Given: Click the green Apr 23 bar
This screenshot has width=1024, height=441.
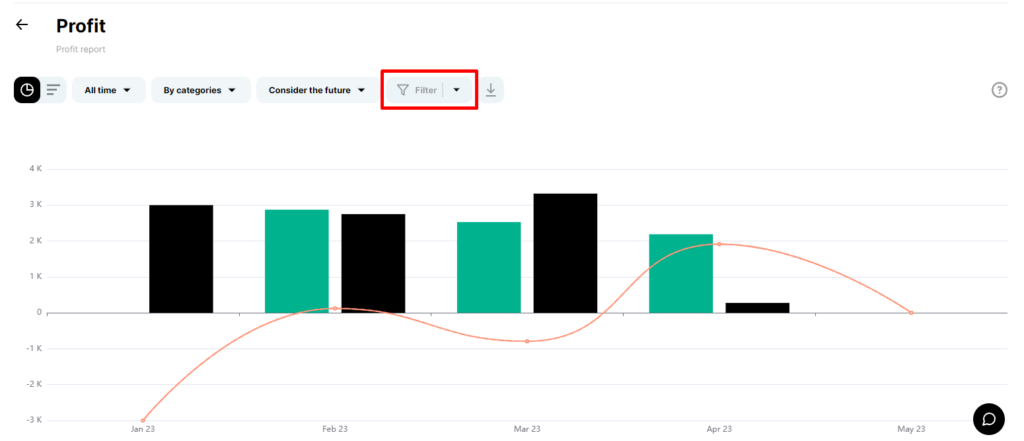Looking at the screenshot, I should (x=680, y=273).
